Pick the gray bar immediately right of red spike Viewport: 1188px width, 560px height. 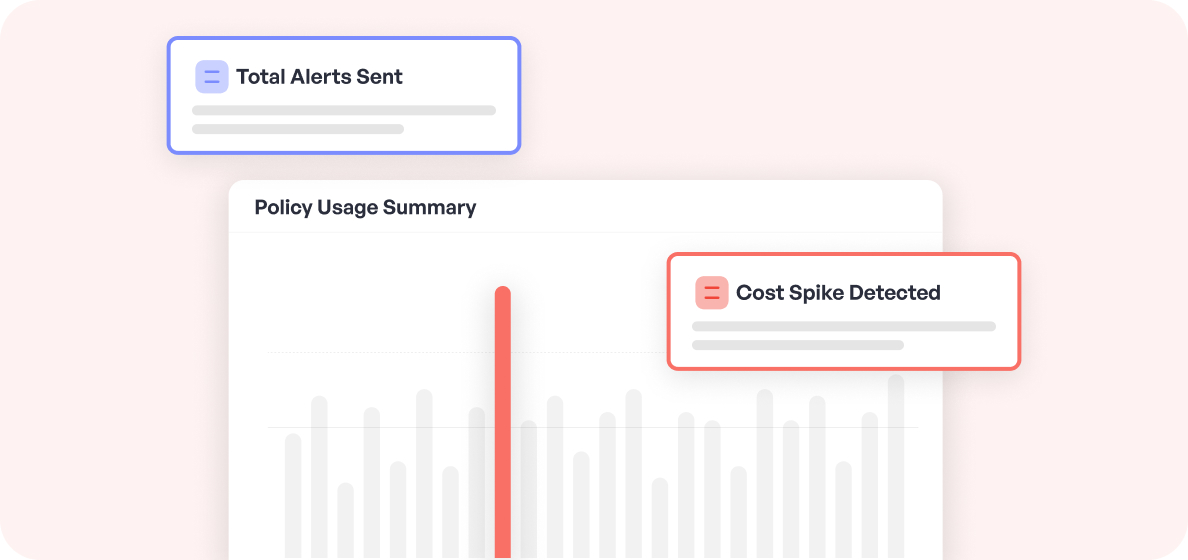click(x=529, y=488)
